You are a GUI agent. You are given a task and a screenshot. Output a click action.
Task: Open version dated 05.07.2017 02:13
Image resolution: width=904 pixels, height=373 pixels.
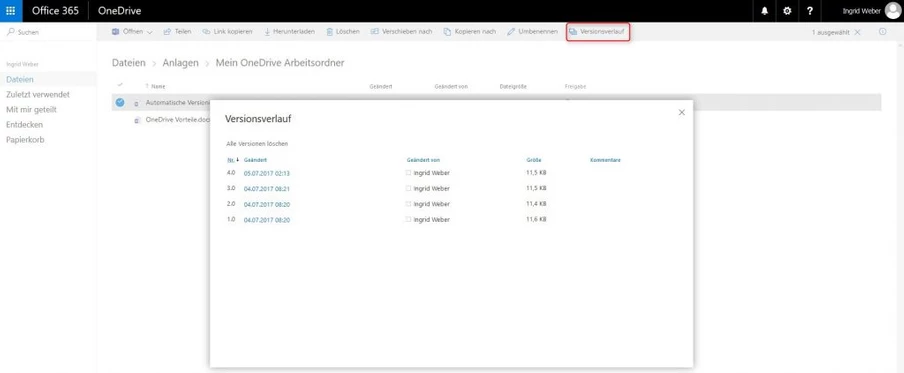(267, 173)
